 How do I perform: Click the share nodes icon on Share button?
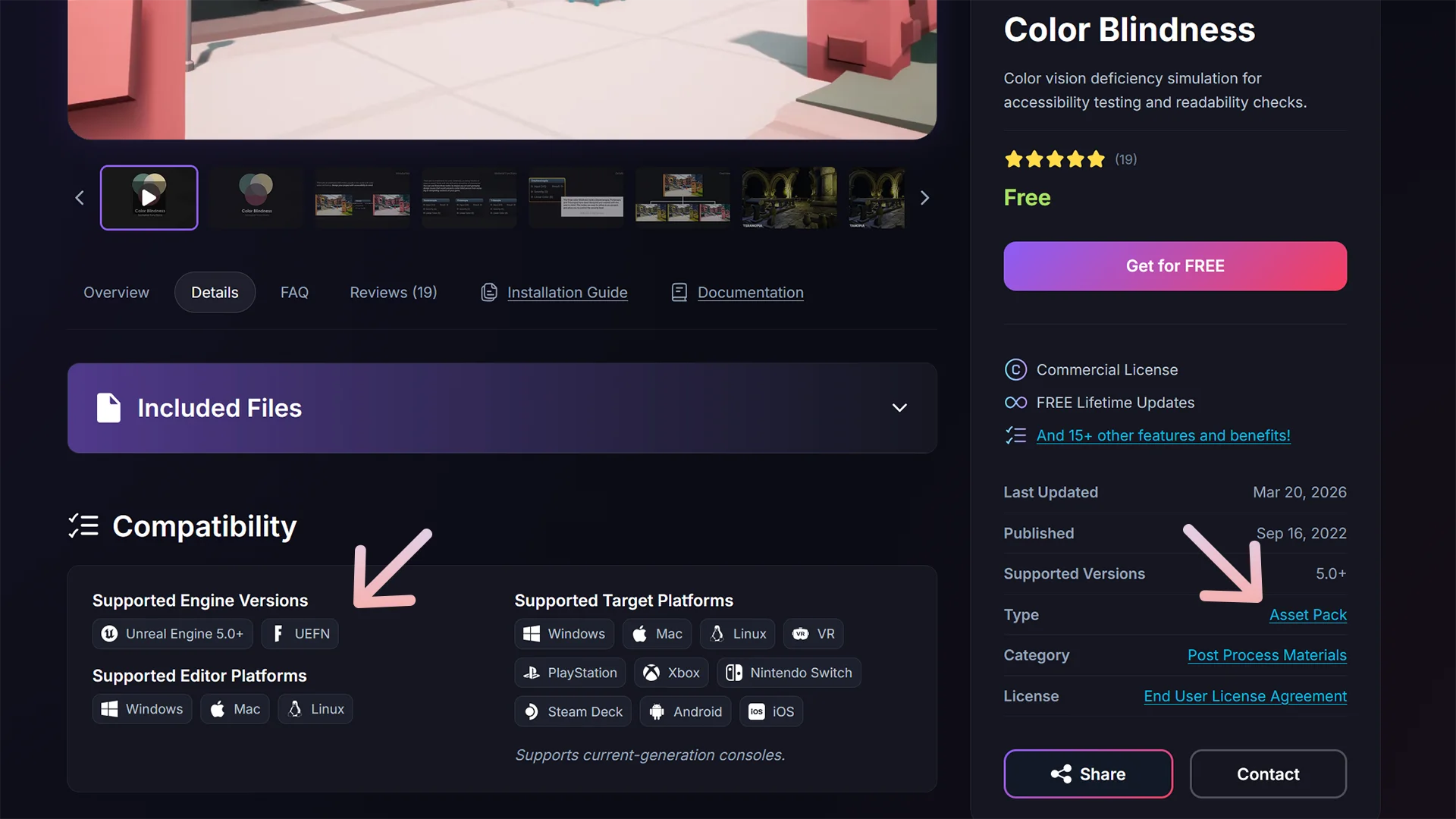point(1061,774)
